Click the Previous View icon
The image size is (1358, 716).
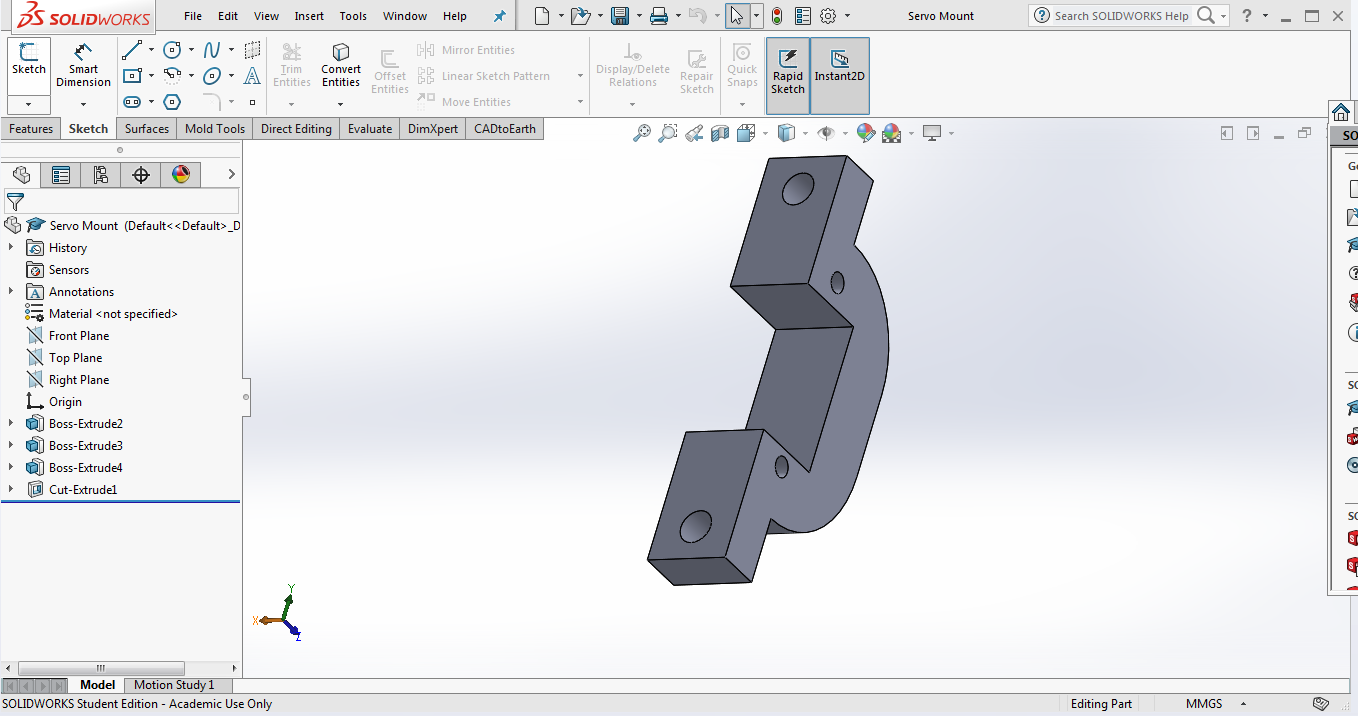[694, 133]
